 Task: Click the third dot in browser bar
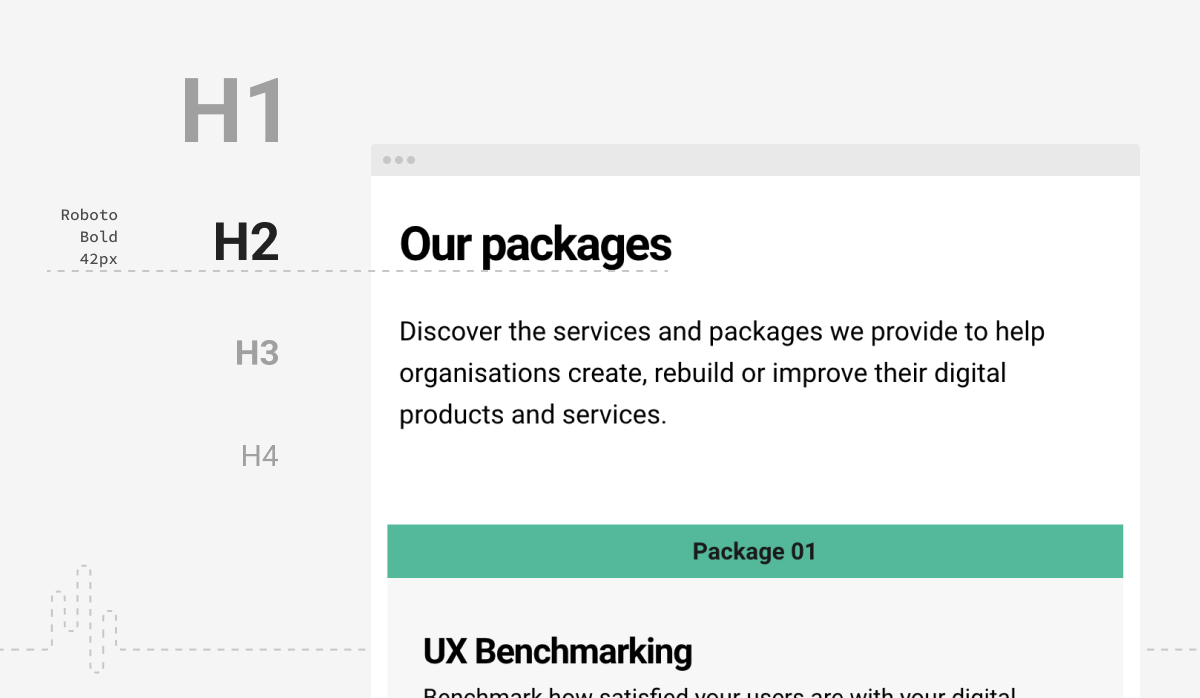tap(411, 160)
